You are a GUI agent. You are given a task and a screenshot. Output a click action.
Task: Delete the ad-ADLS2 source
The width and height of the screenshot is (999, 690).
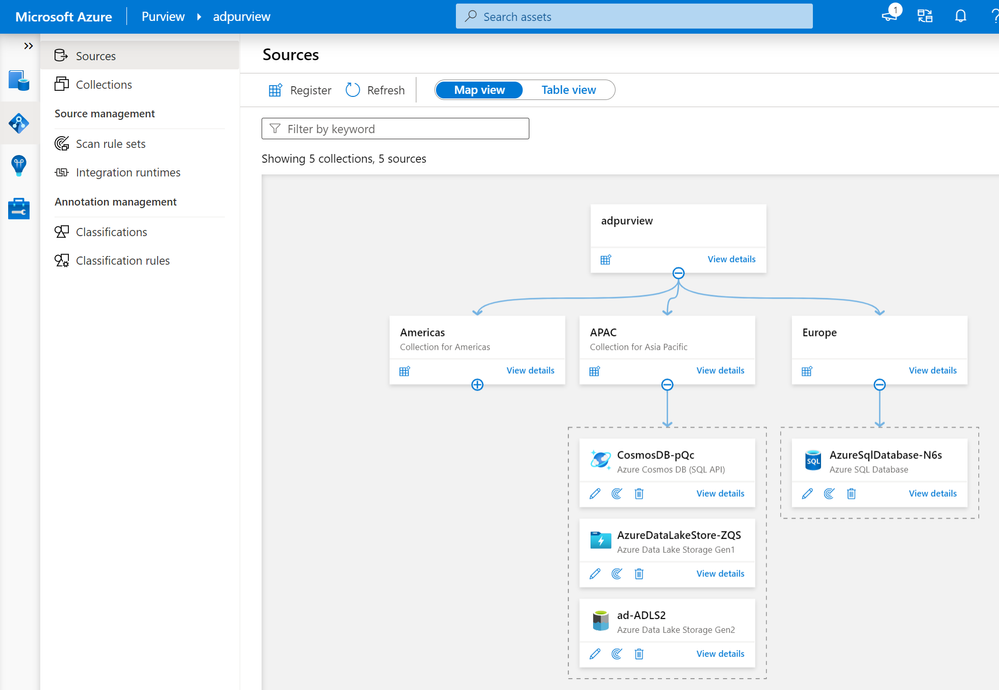(639, 654)
